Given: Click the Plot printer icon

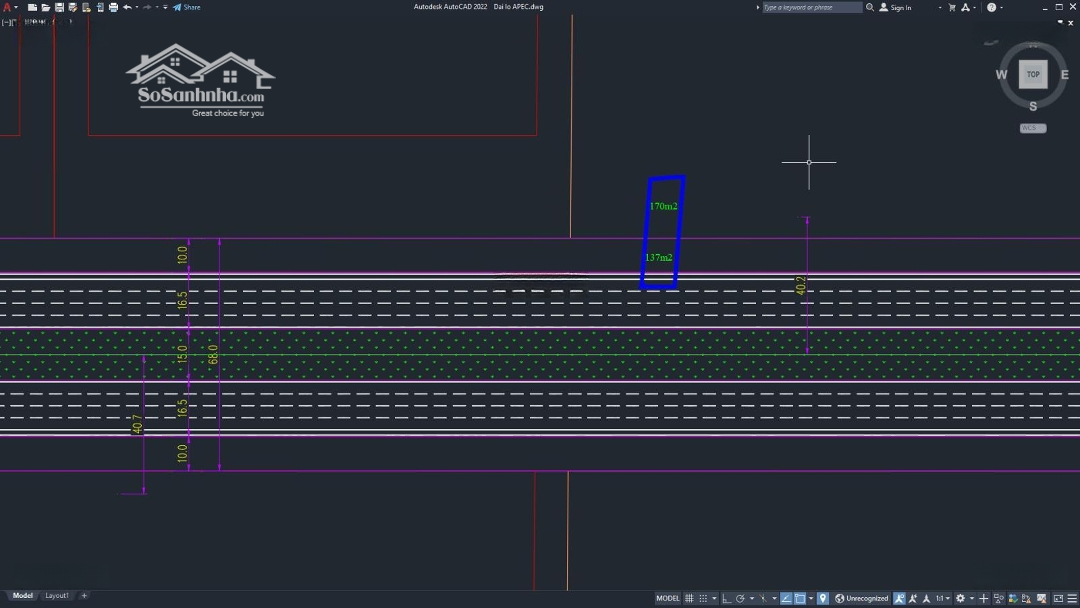Looking at the screenshot, I should point(113,7).
